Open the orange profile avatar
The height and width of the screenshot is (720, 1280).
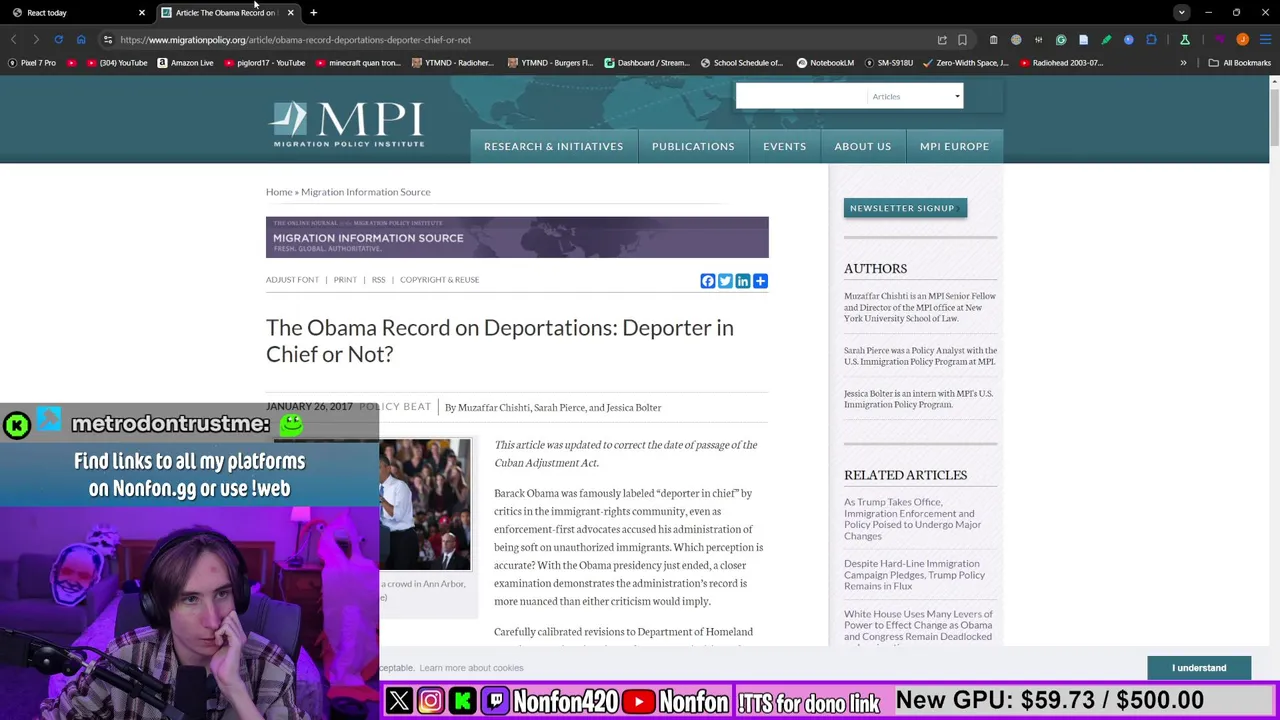1243,40
